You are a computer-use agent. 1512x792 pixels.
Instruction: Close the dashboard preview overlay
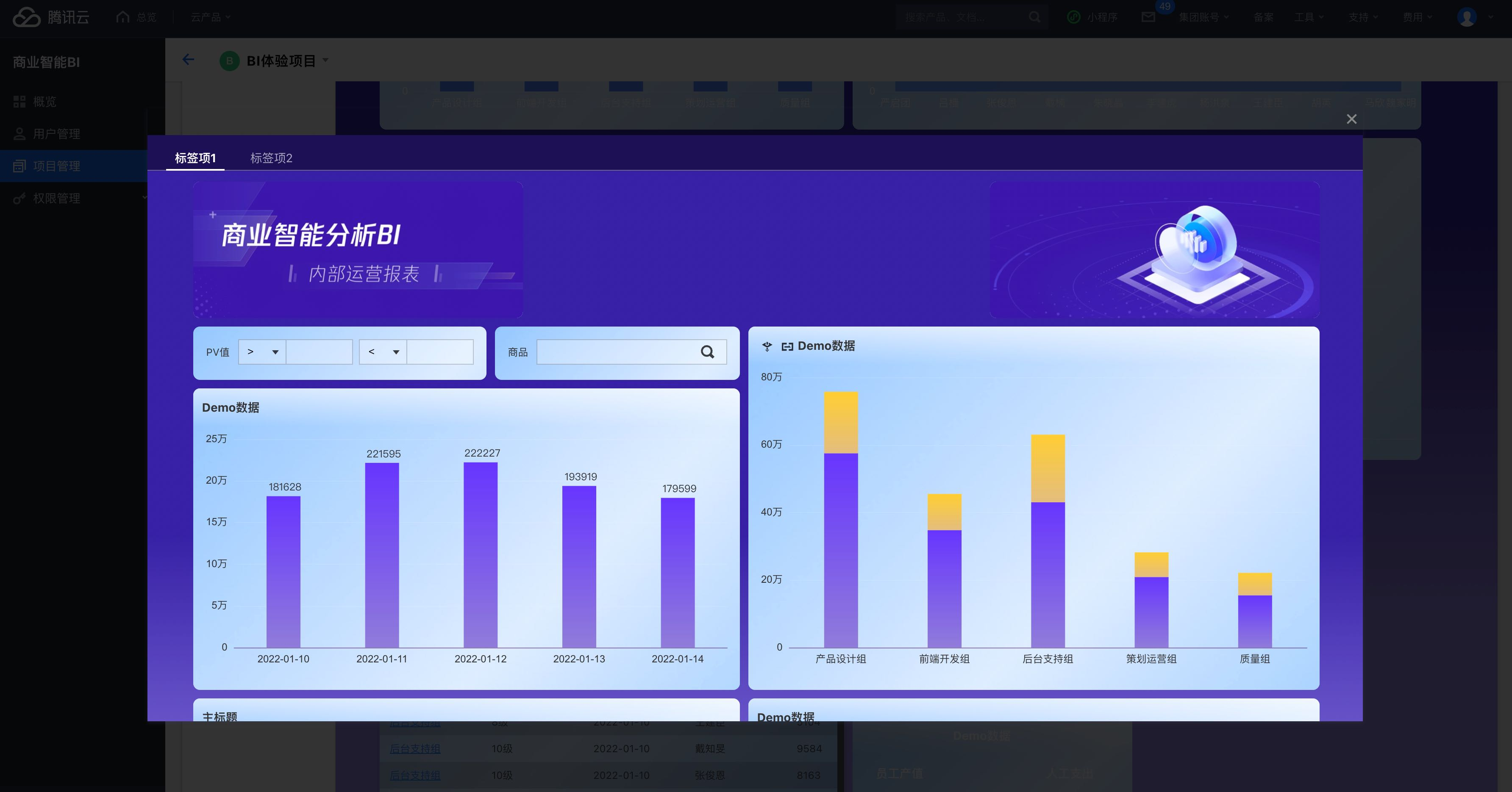(x=1351, y=119)
